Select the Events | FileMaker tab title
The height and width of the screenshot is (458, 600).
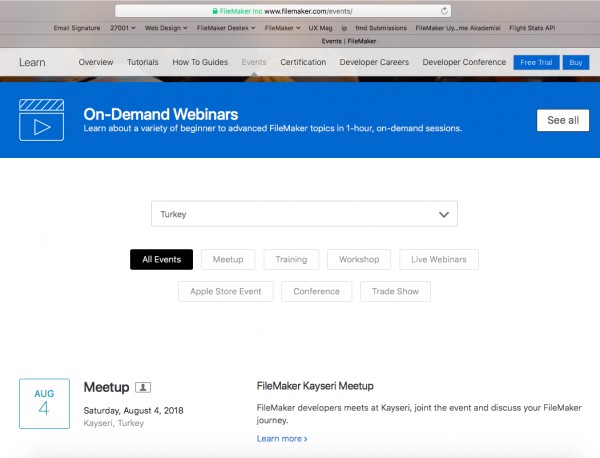[x=349, y=41]
